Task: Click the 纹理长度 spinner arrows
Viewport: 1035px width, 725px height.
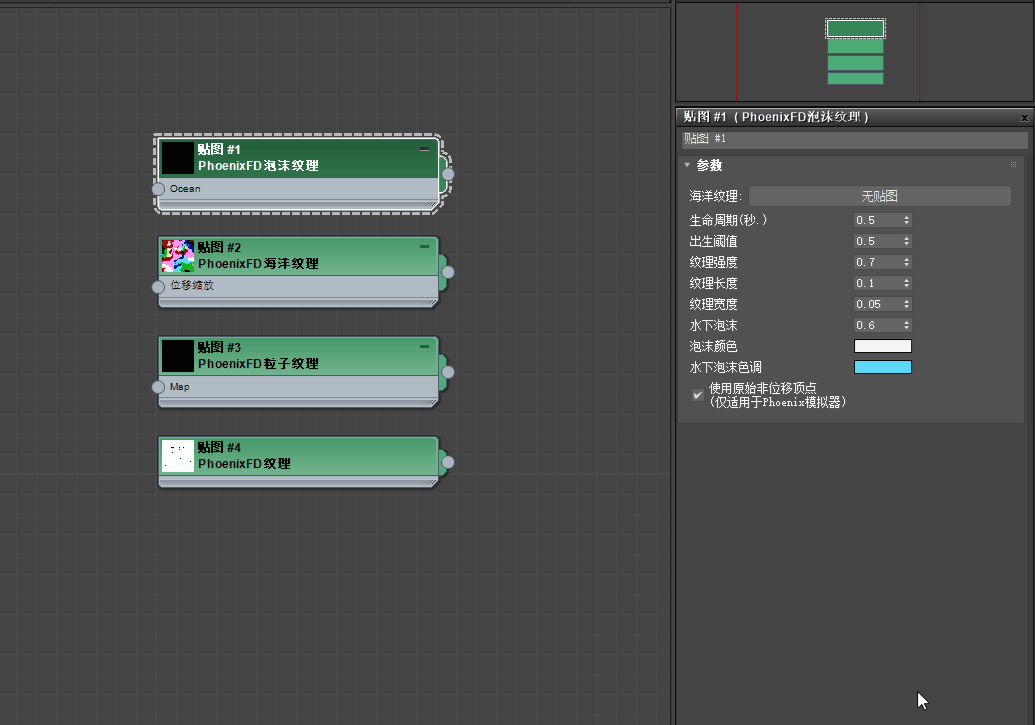Action: 907,283
